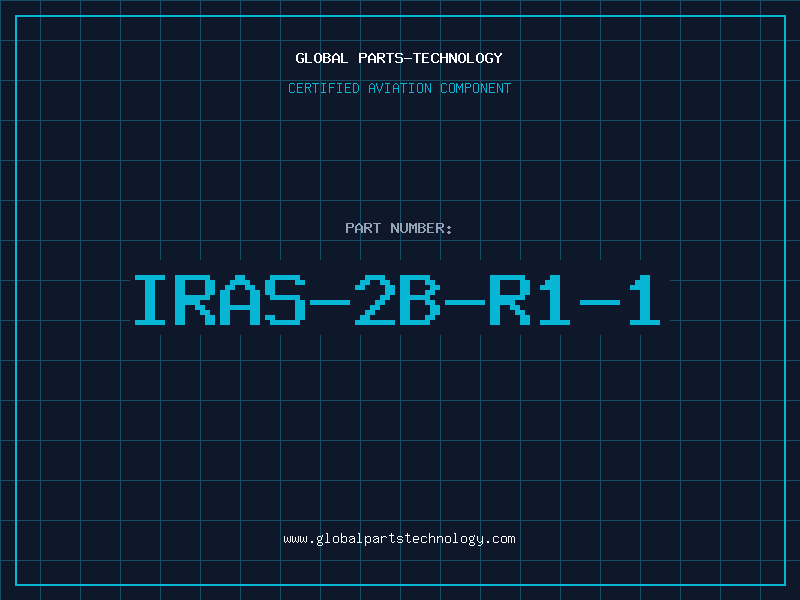Open the www.globalpartstechnology.com link

[399, 539]
